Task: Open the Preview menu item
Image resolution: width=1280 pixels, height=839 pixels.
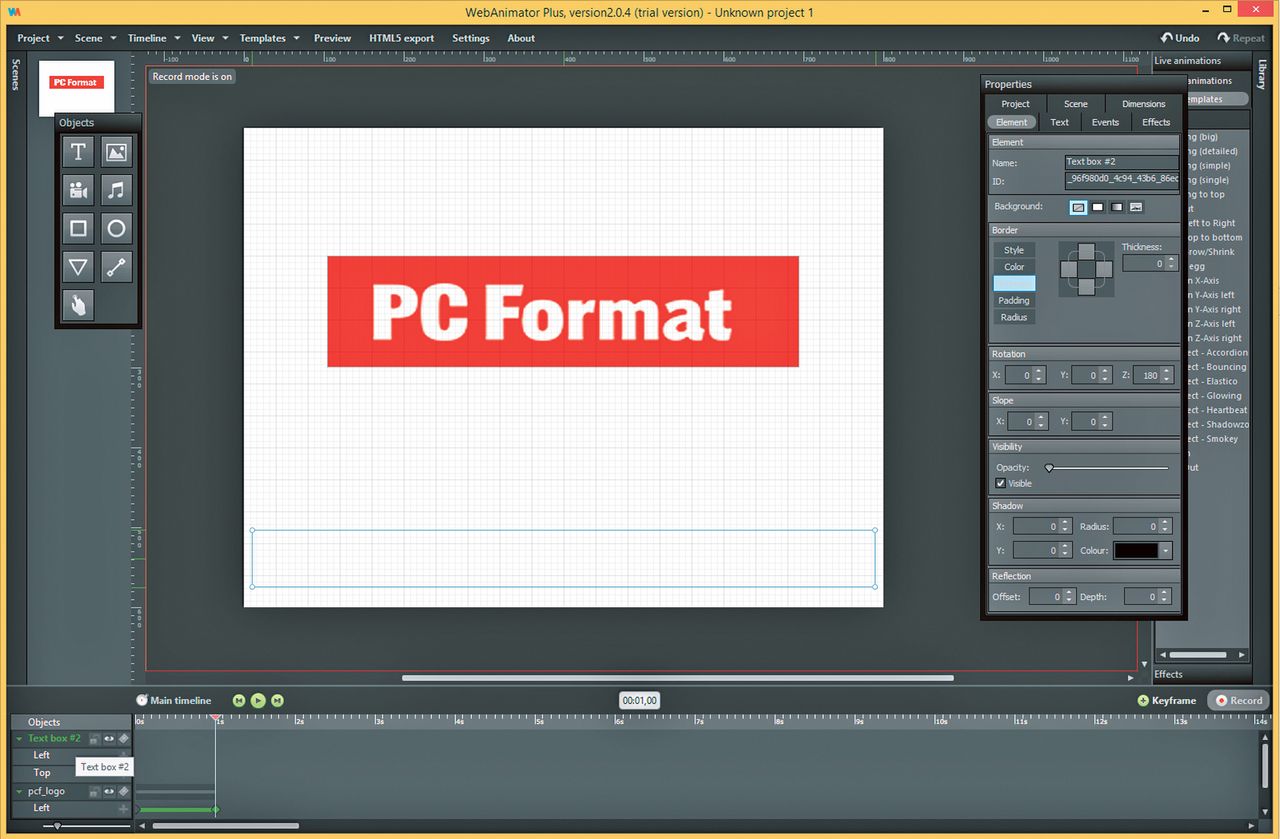Action: tap(332, 38)
